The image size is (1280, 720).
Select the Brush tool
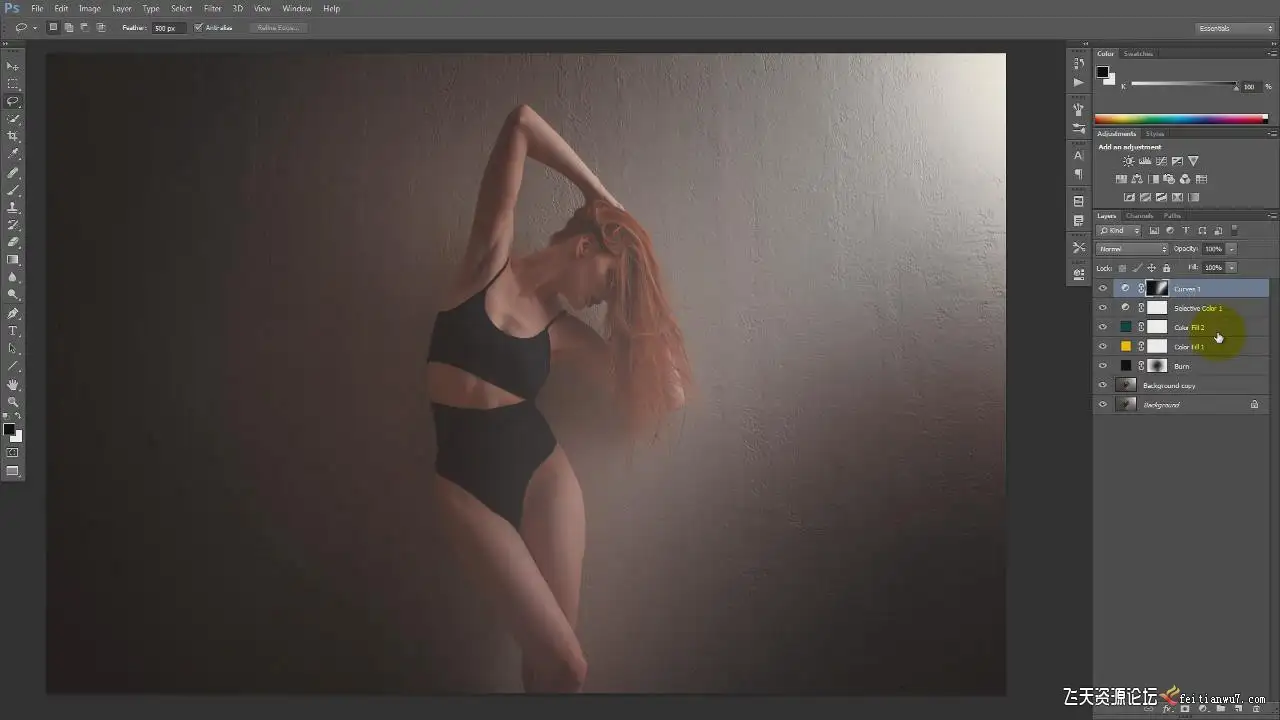tap(13, 190)
